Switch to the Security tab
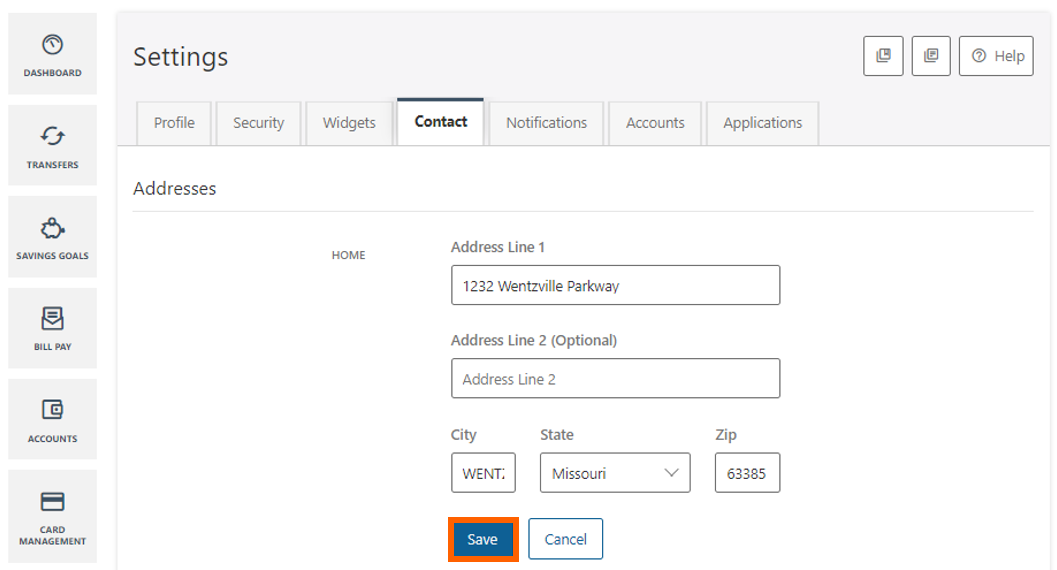 click(258, 123)
